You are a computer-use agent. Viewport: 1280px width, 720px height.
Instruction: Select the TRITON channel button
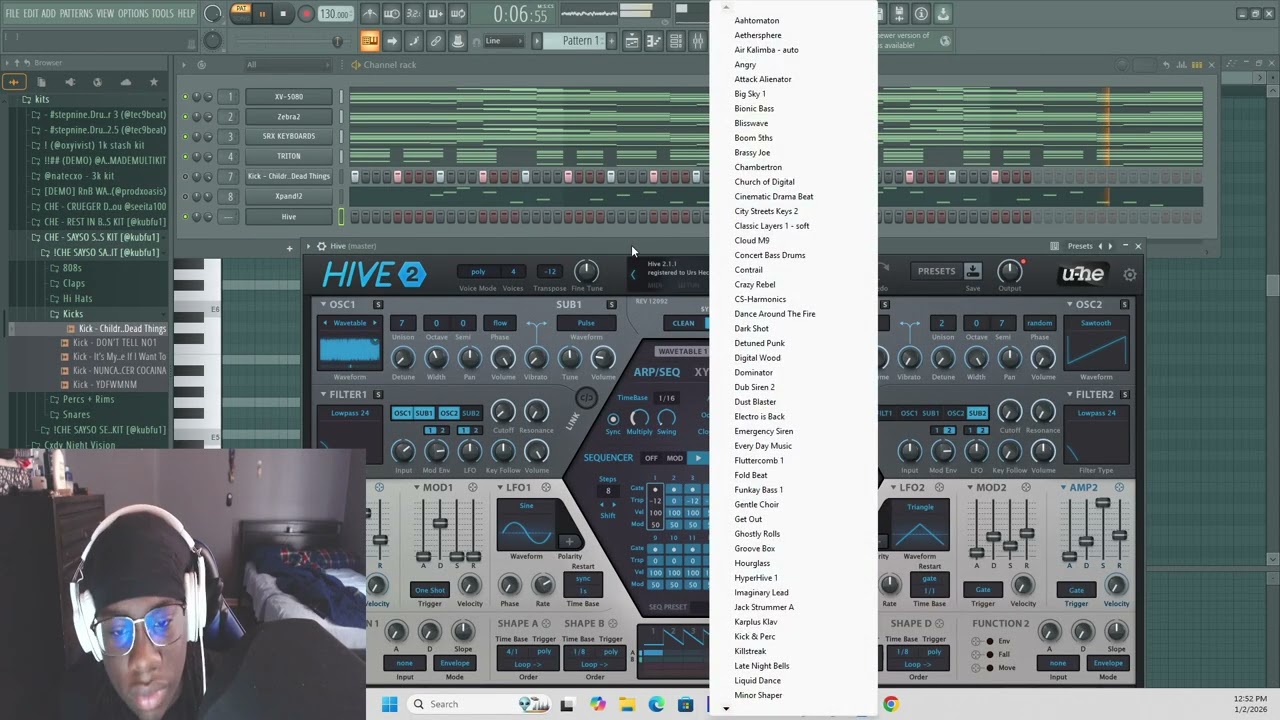click(288, 156)
